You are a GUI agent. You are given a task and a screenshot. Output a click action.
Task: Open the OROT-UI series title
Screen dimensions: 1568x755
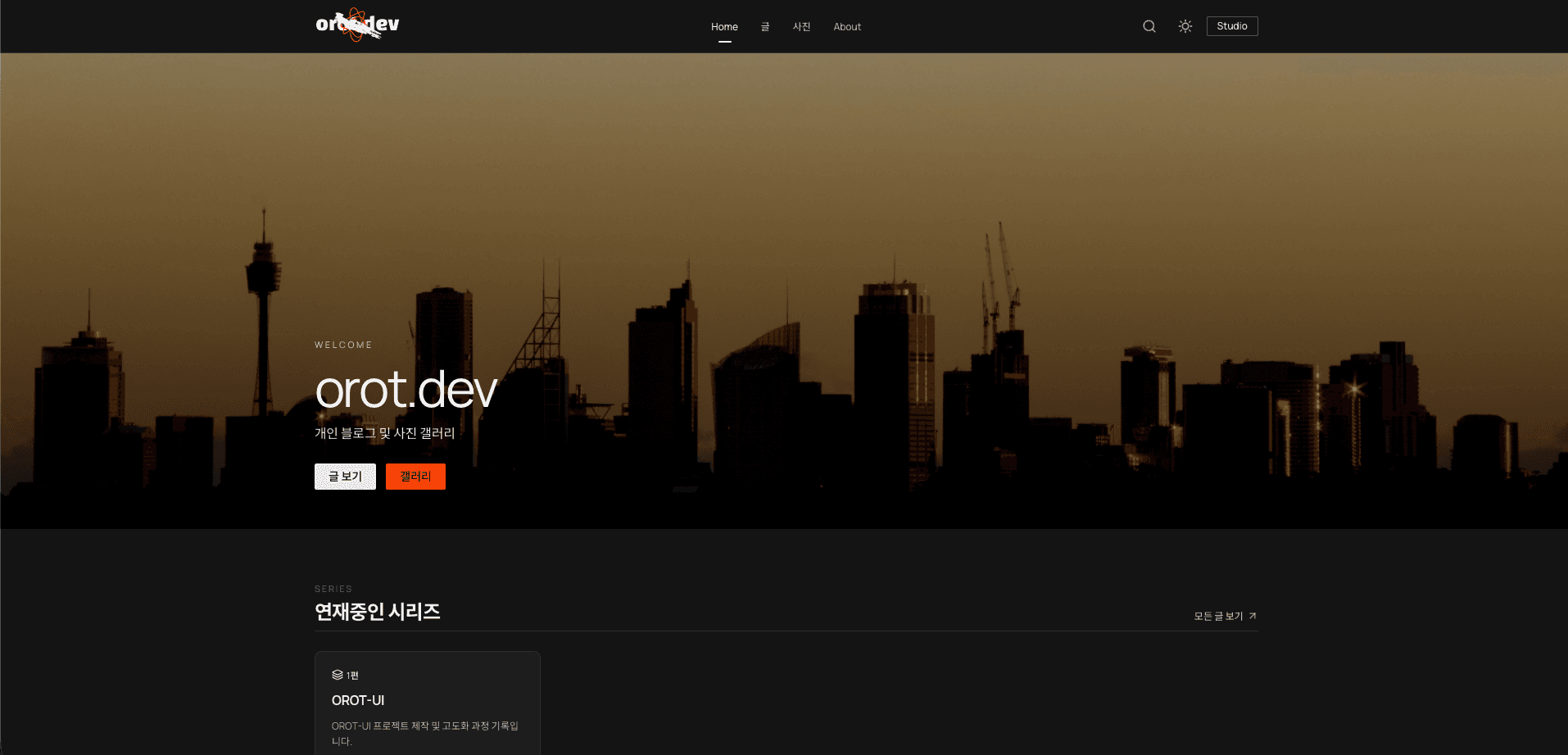pyautogui.click(x=358, y=701)
